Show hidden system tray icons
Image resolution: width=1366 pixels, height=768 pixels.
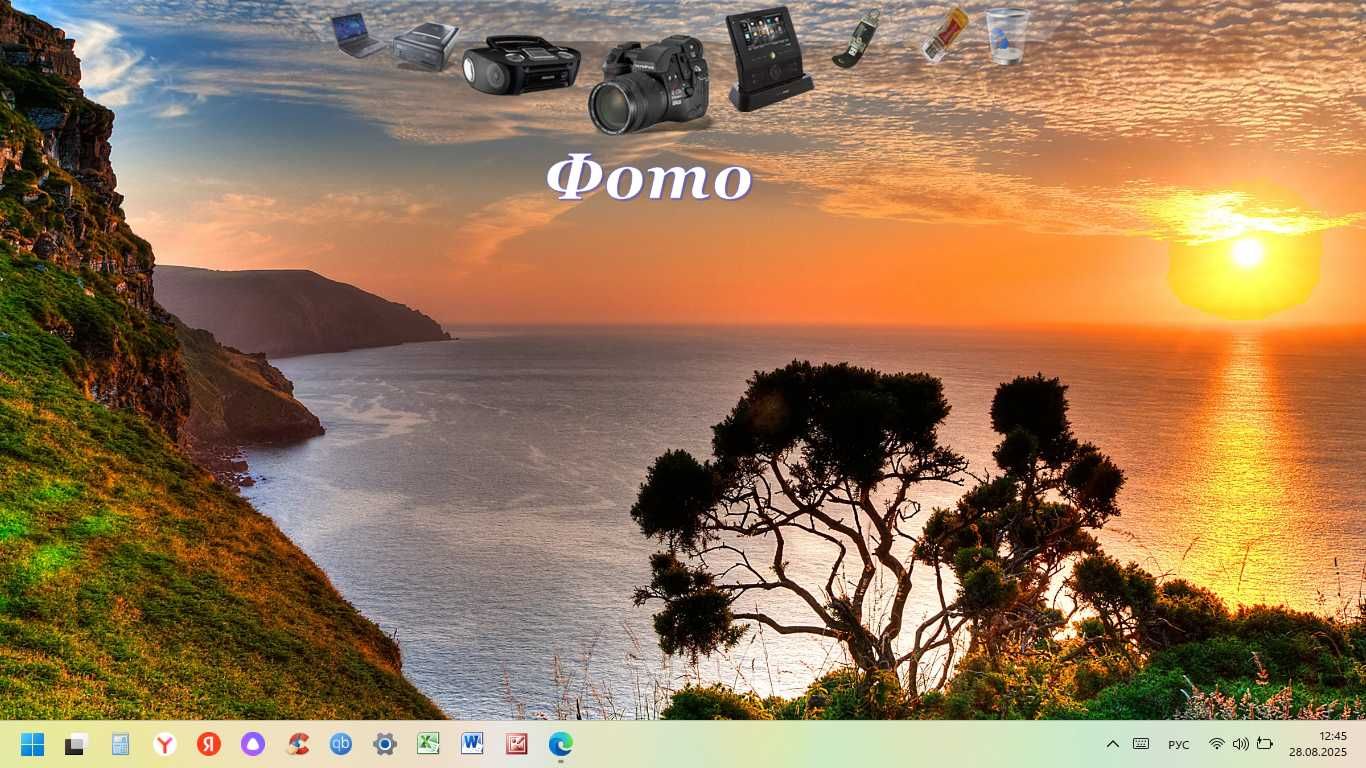(x=1112, y=744)
